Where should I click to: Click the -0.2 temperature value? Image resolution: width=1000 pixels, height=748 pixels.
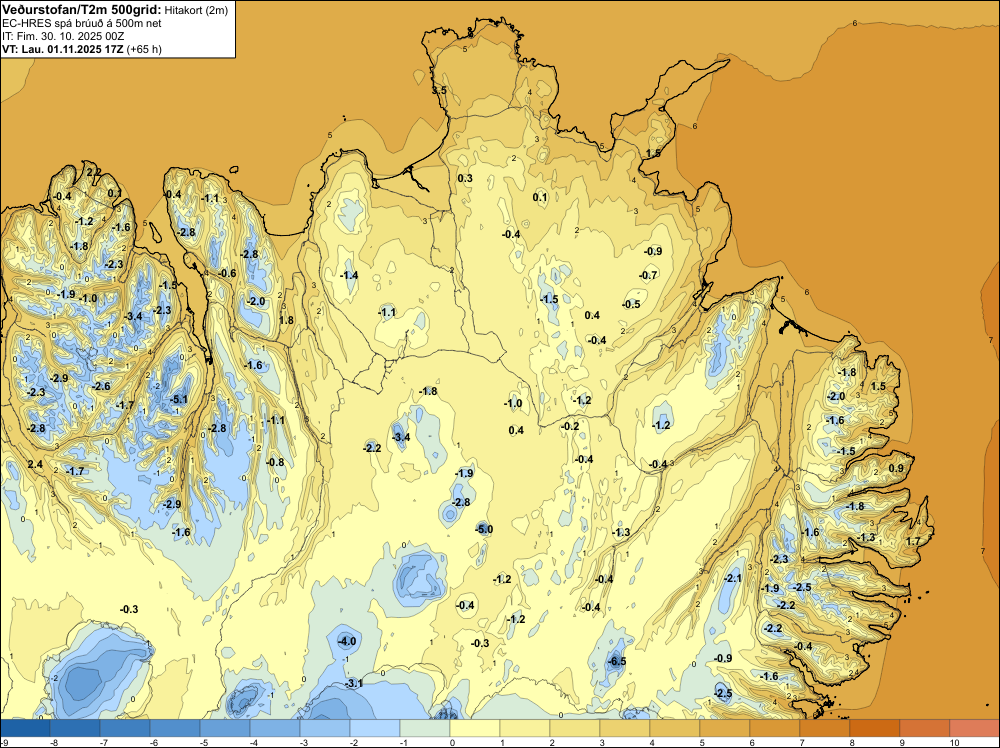point(570,427)
